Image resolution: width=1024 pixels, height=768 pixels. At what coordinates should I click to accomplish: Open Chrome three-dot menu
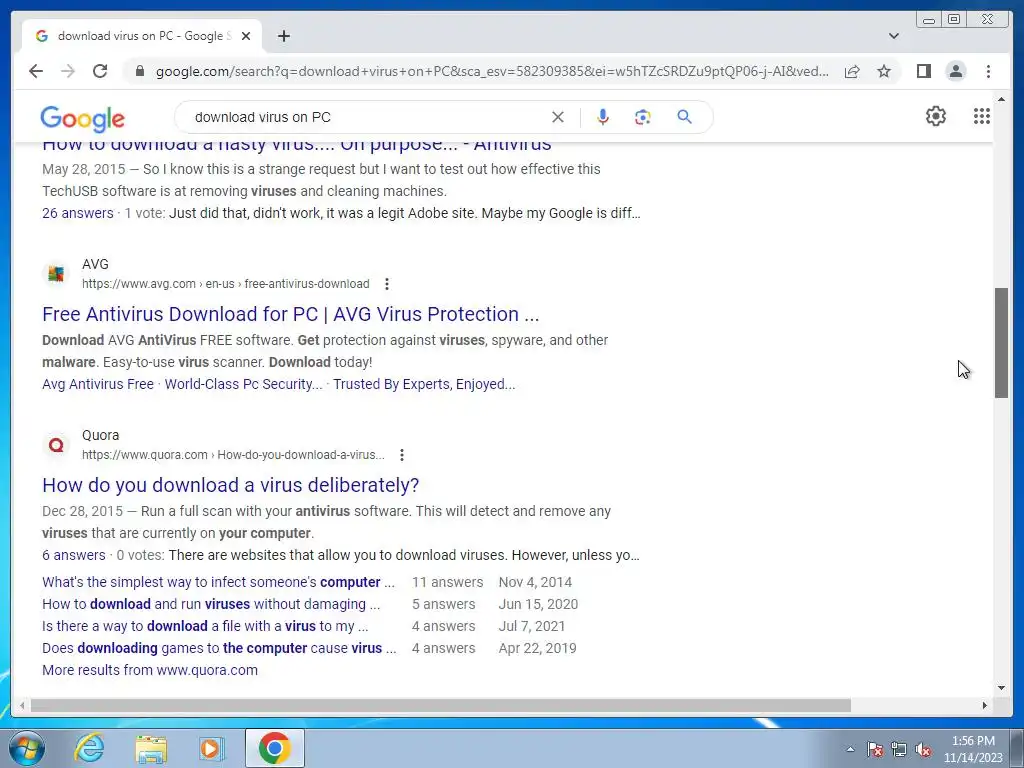(988, 71)
